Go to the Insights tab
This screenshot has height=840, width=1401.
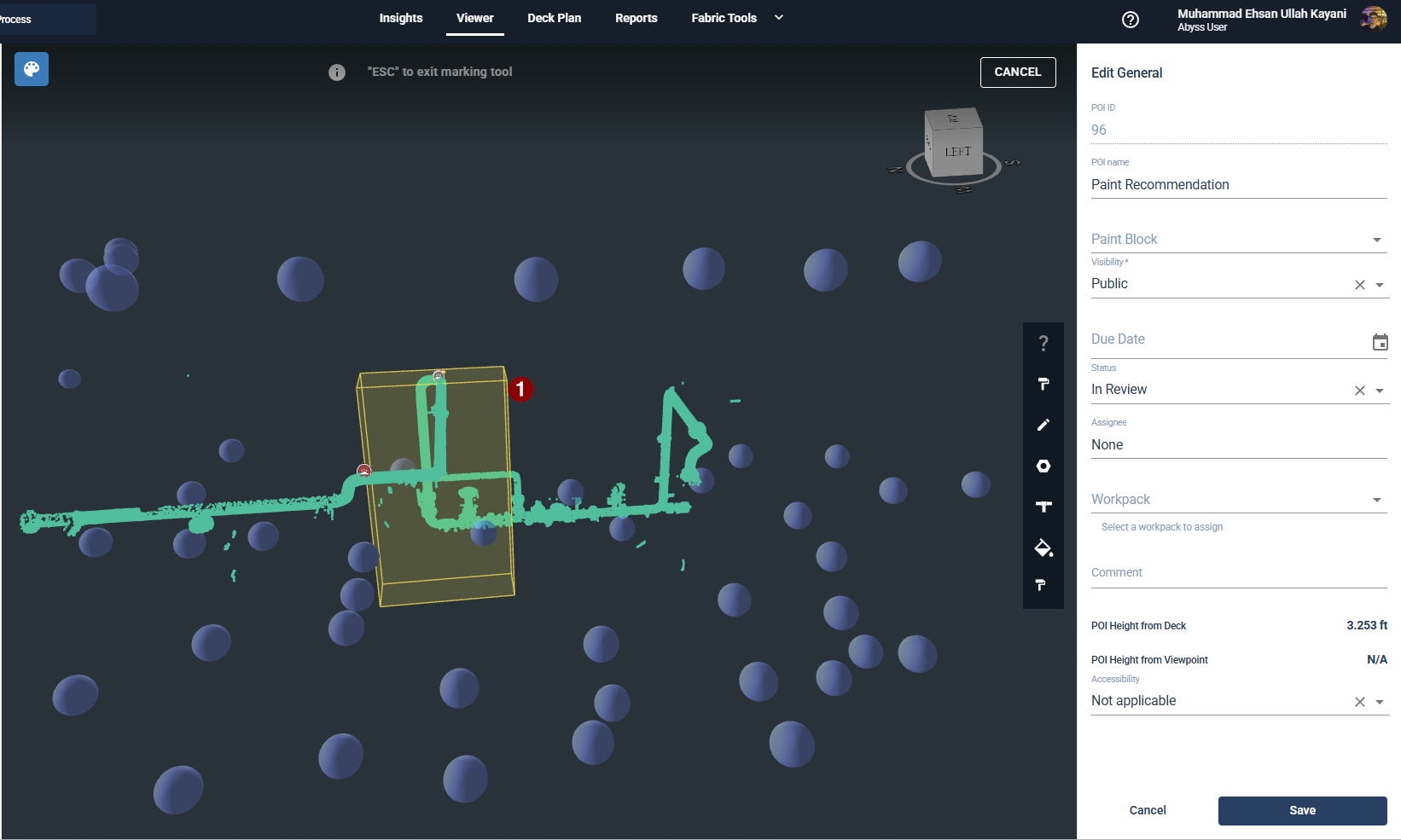tap(400, 18)
